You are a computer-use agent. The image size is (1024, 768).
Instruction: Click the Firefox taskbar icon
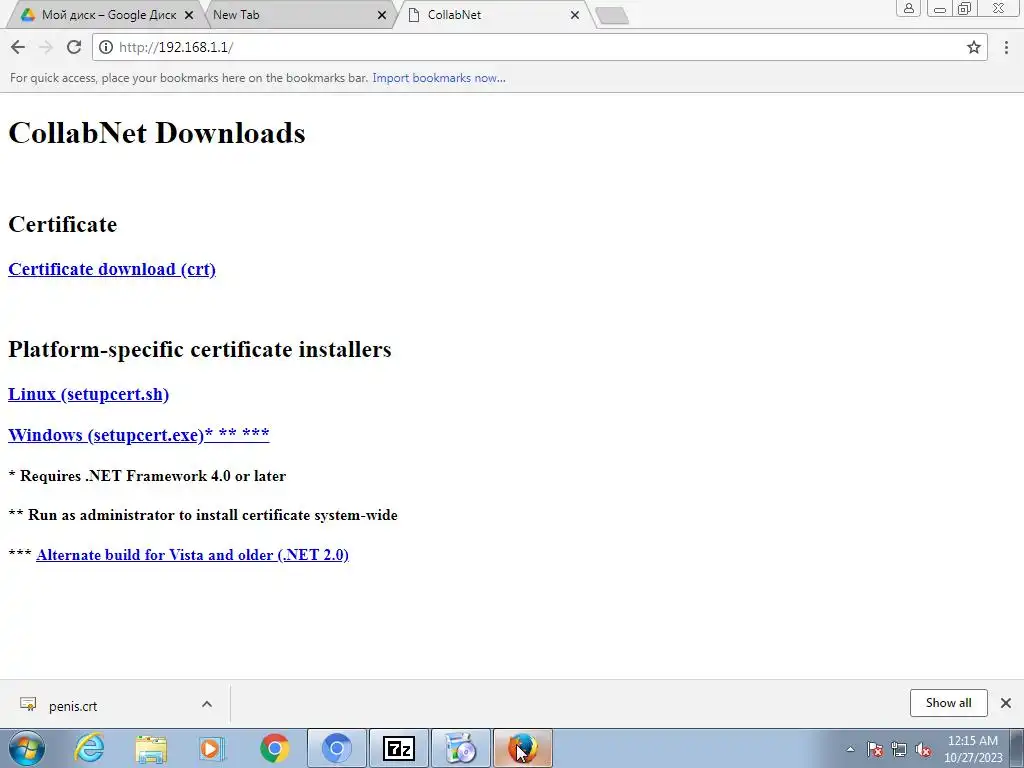coord(522,748)
